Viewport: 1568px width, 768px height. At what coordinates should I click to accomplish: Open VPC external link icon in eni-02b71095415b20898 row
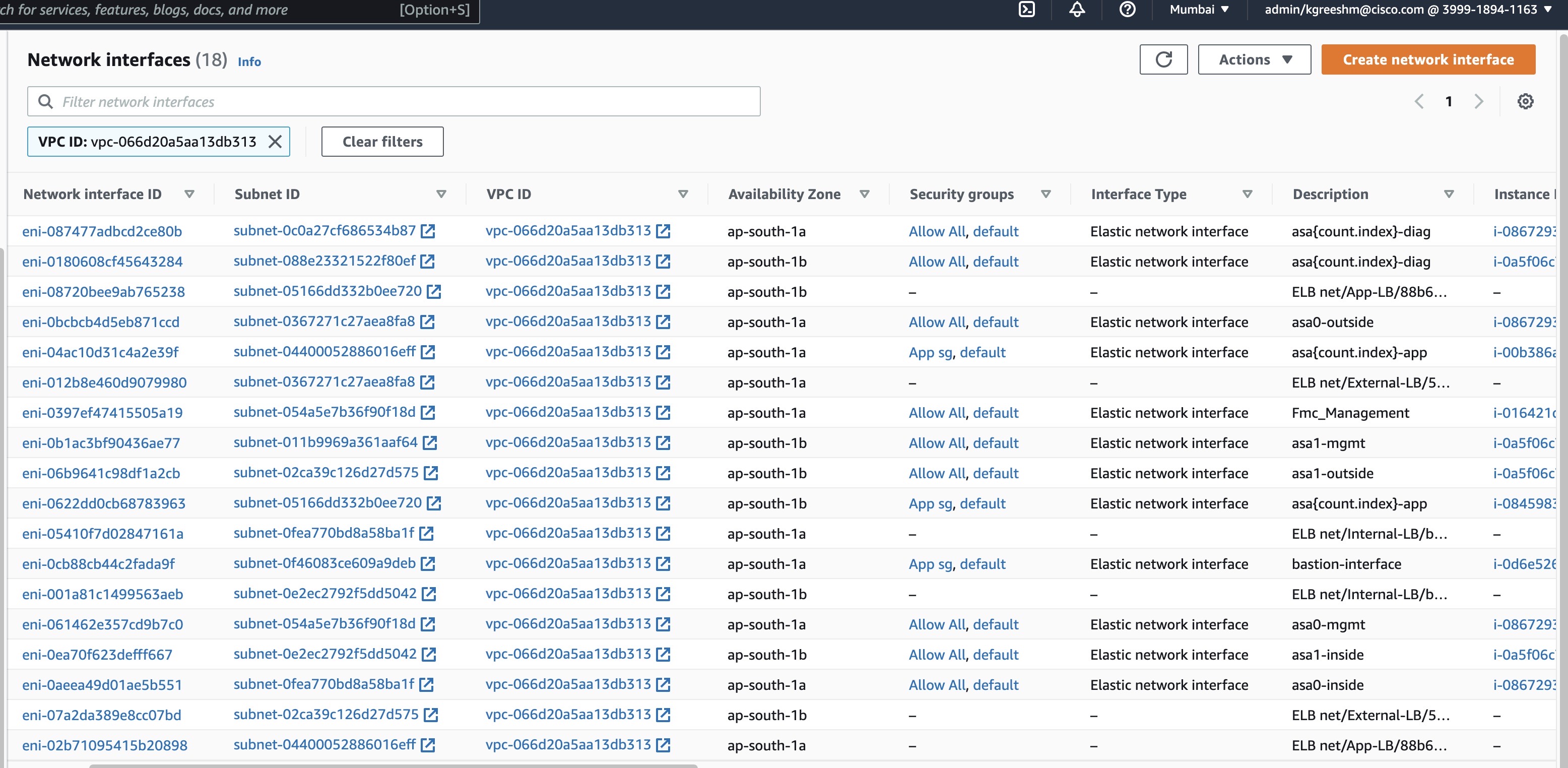click(664, 745)
